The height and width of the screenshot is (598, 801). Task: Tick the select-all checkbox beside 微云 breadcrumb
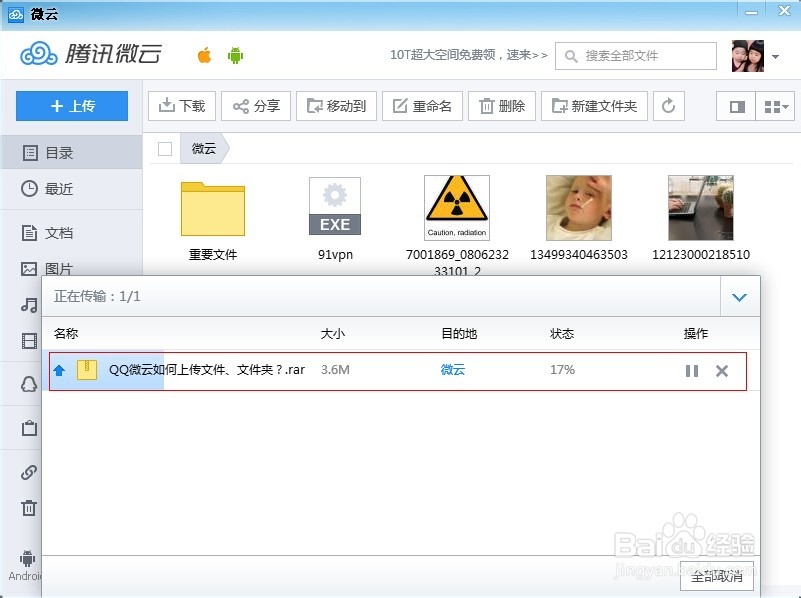165,149
